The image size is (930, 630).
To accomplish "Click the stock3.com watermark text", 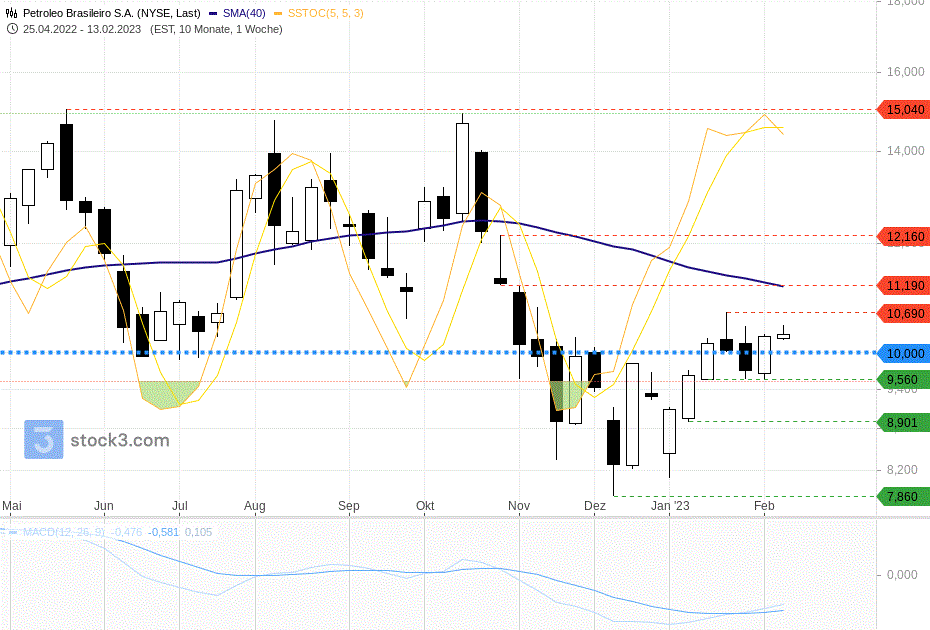I will [x=119, y=440].
